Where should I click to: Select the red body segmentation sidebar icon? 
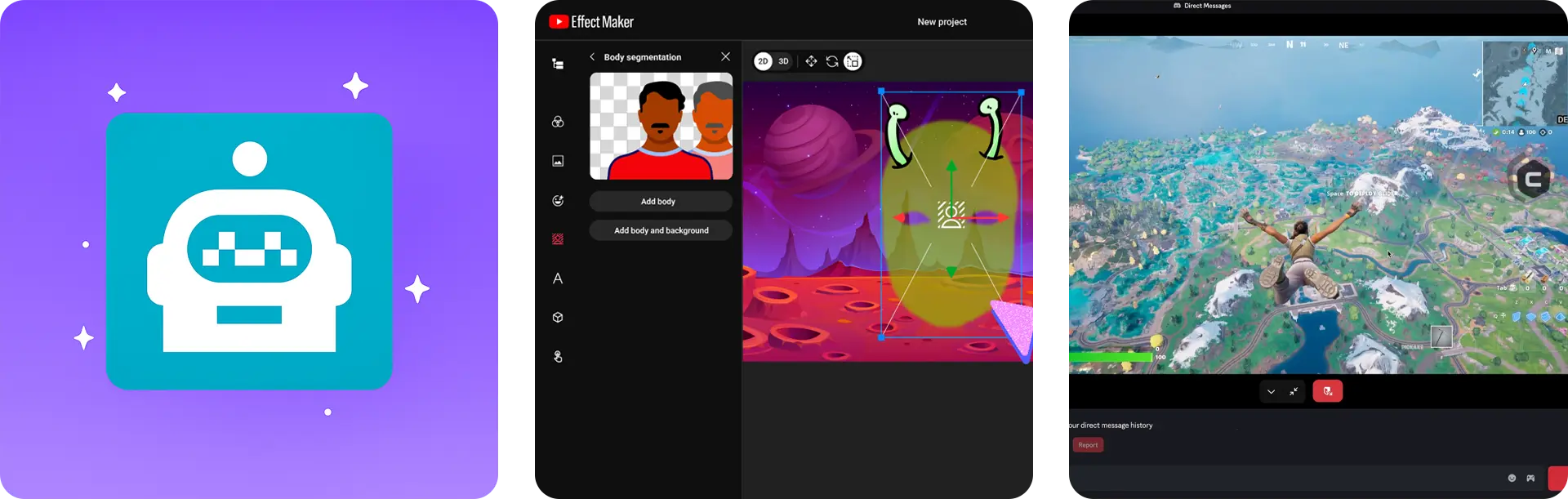[x=558, y=239]
